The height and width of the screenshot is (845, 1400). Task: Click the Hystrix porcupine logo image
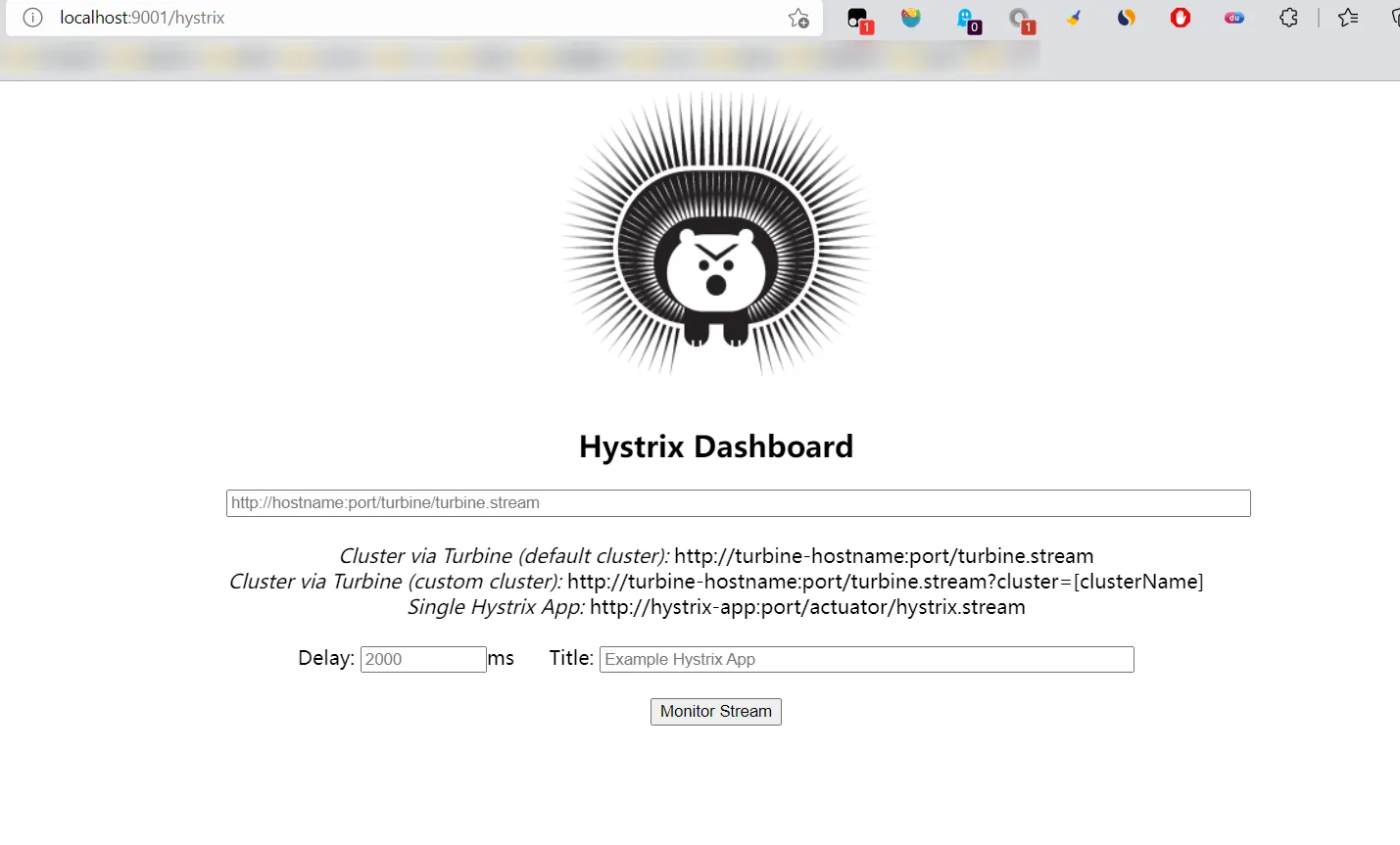pyautogui.click(x=716, y=235)
